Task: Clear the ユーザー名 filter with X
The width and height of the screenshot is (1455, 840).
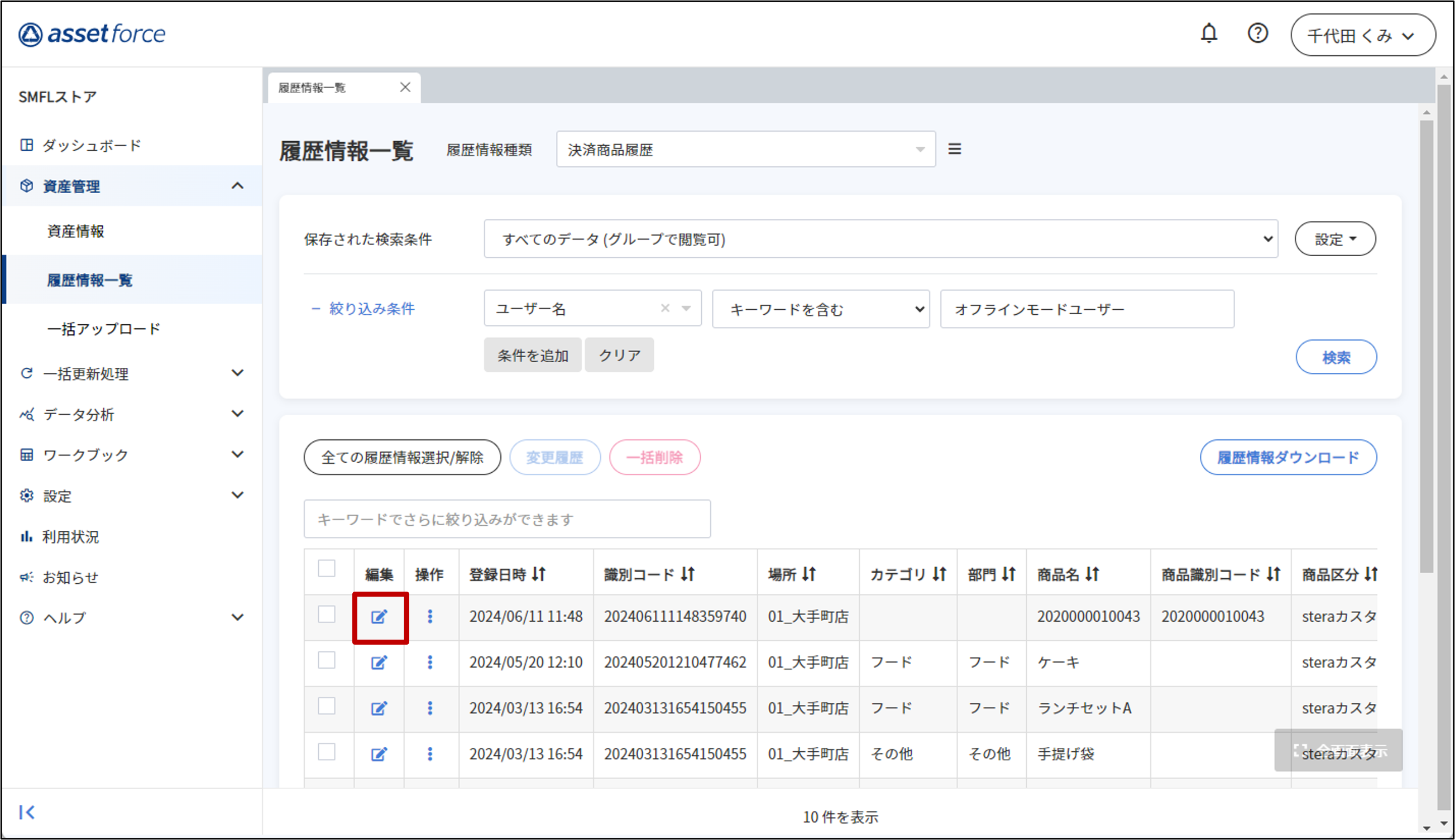Action: coord(665,309)
